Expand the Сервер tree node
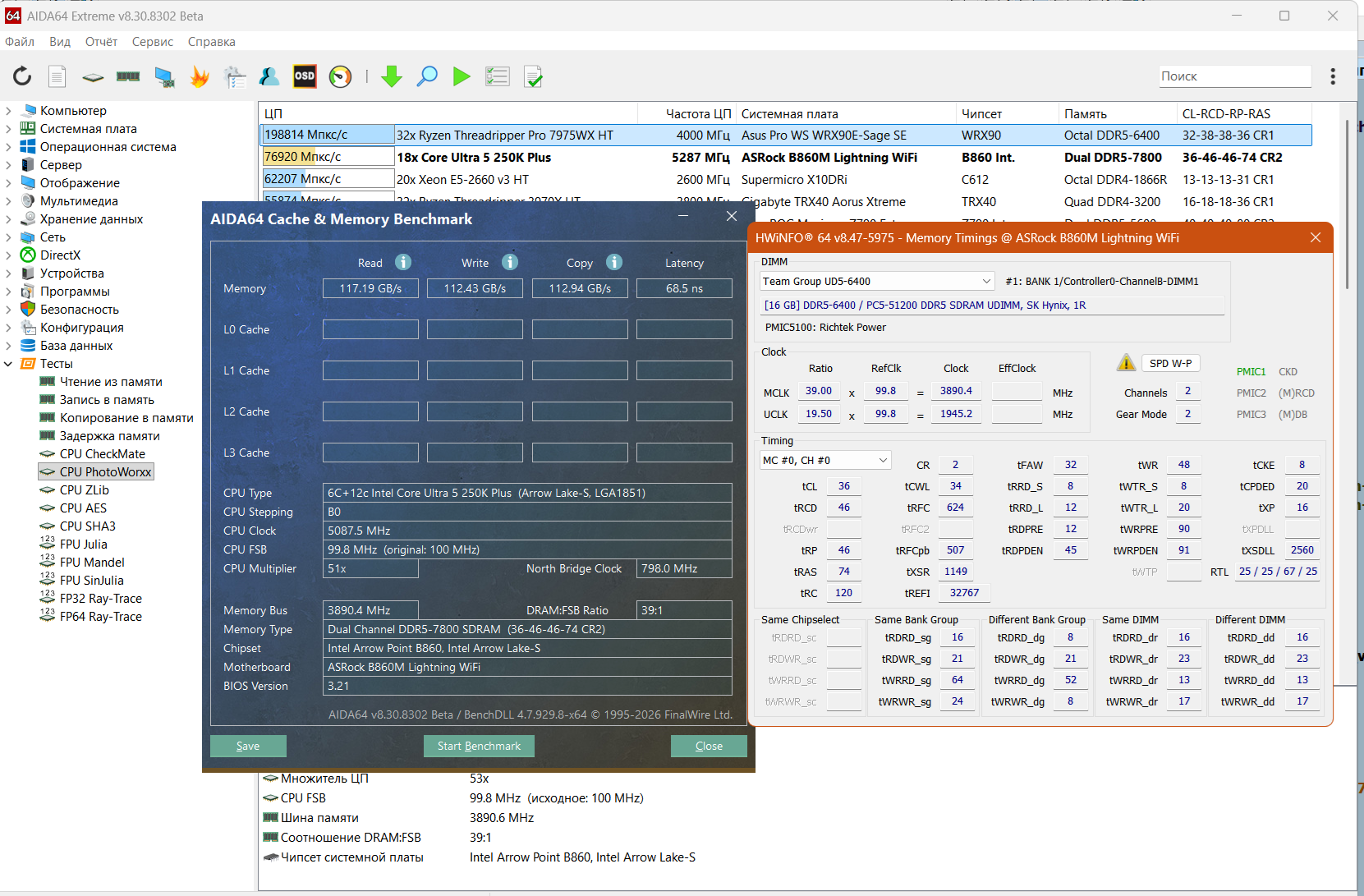The width and height of the screenshot is (1364, 896). click(x=8, y=165)
